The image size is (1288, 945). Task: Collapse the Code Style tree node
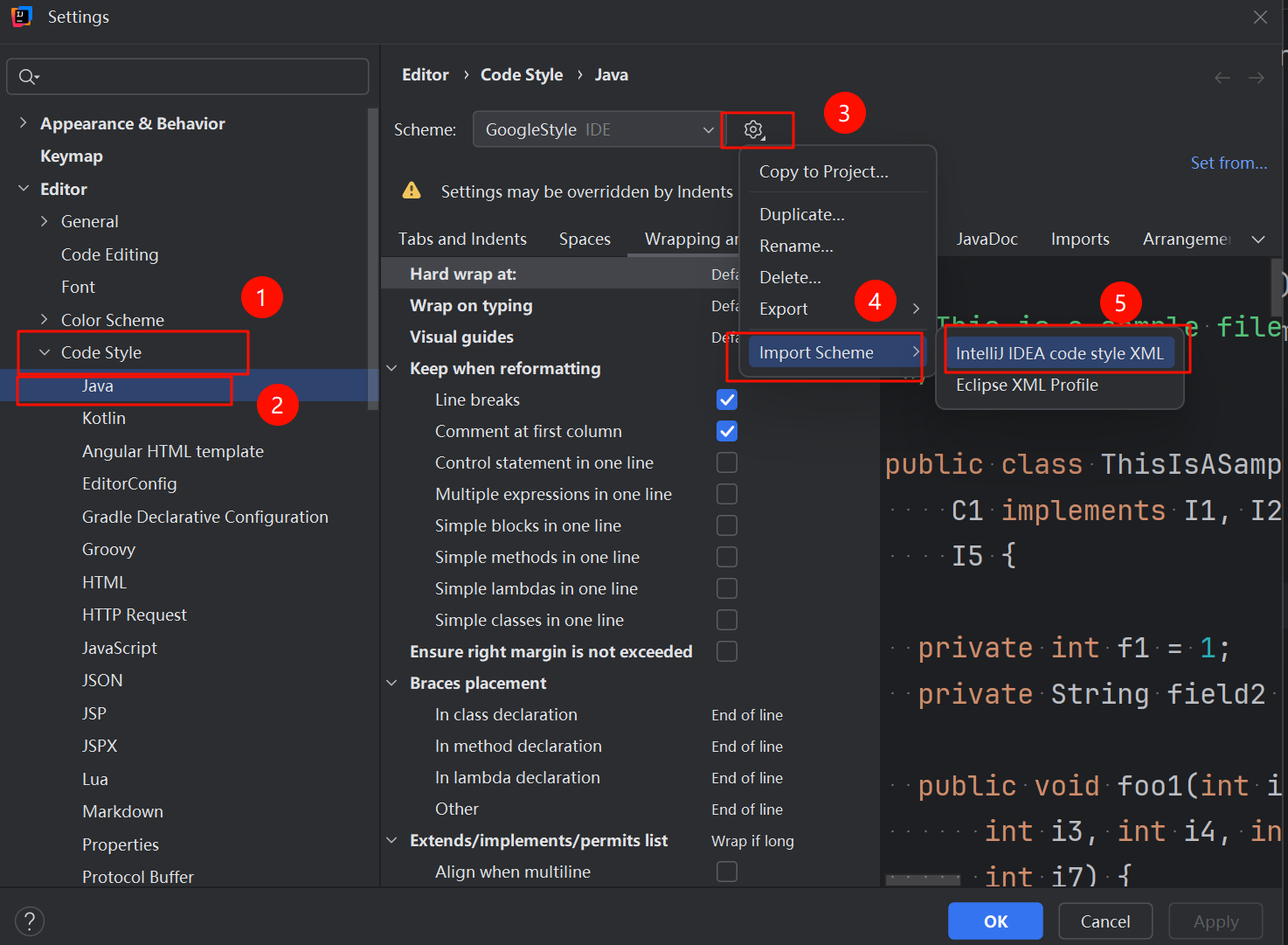[x=44, y=352]
